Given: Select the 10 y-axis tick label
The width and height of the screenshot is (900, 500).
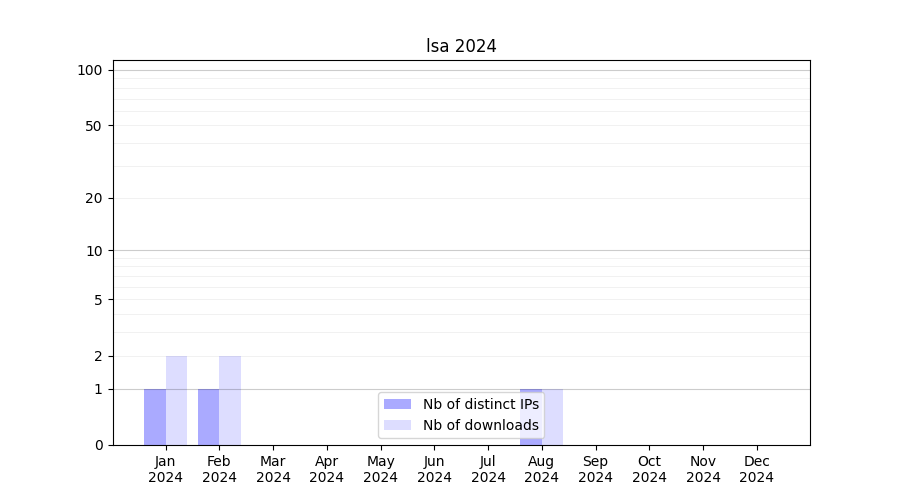Looking at the screenshot, I should [94, 251].
